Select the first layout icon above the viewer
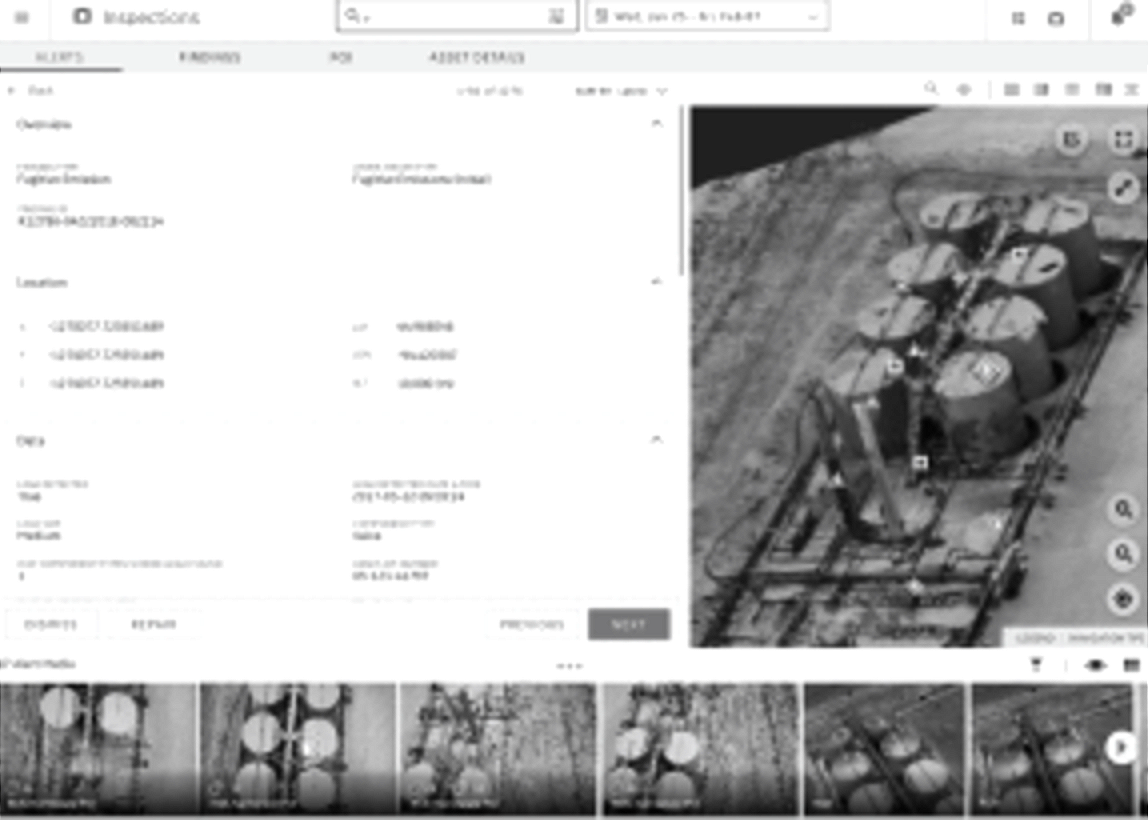 click(x=1012, y=90)
